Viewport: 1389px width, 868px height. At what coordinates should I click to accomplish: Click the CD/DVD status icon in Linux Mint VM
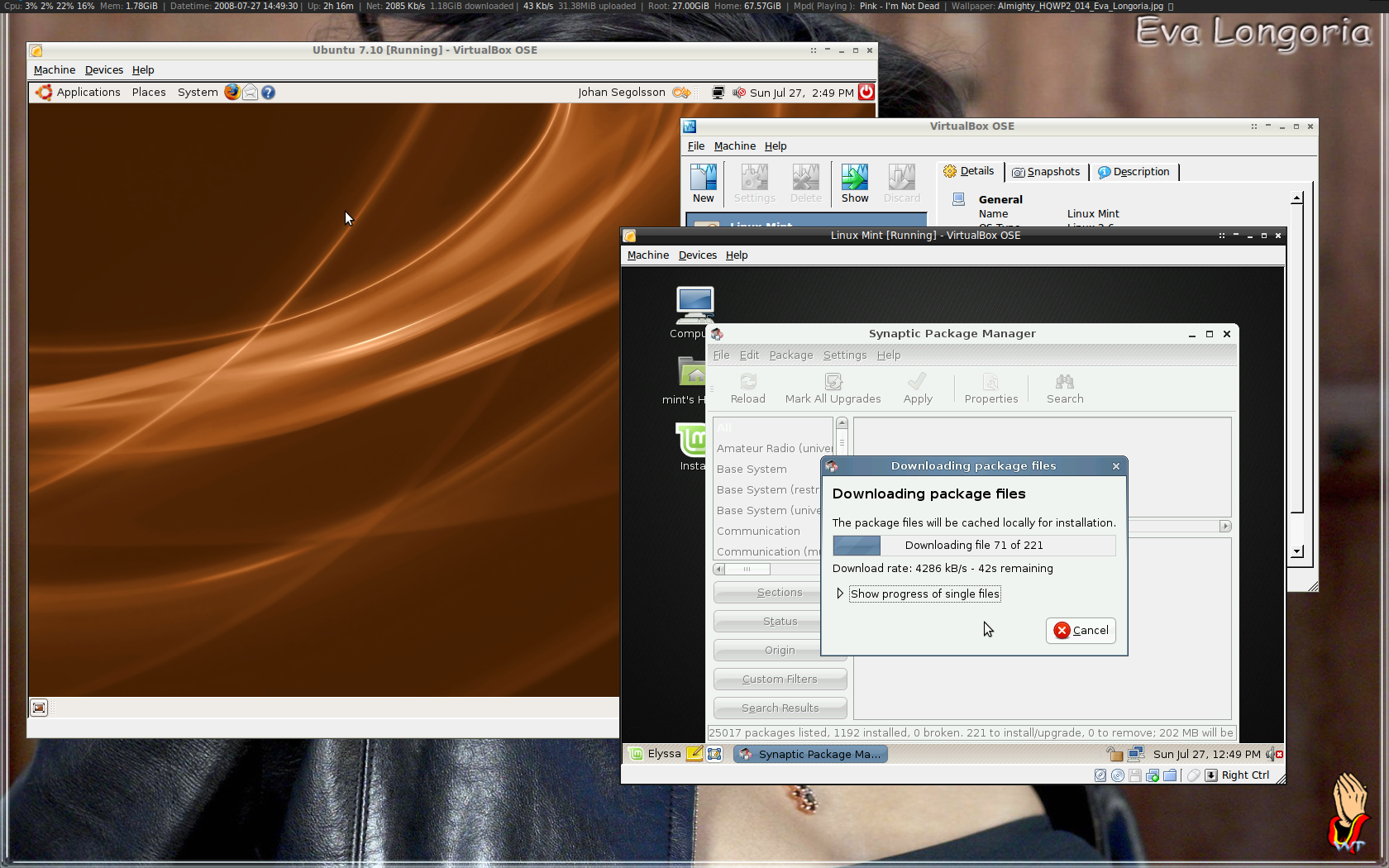(1118, 775)
